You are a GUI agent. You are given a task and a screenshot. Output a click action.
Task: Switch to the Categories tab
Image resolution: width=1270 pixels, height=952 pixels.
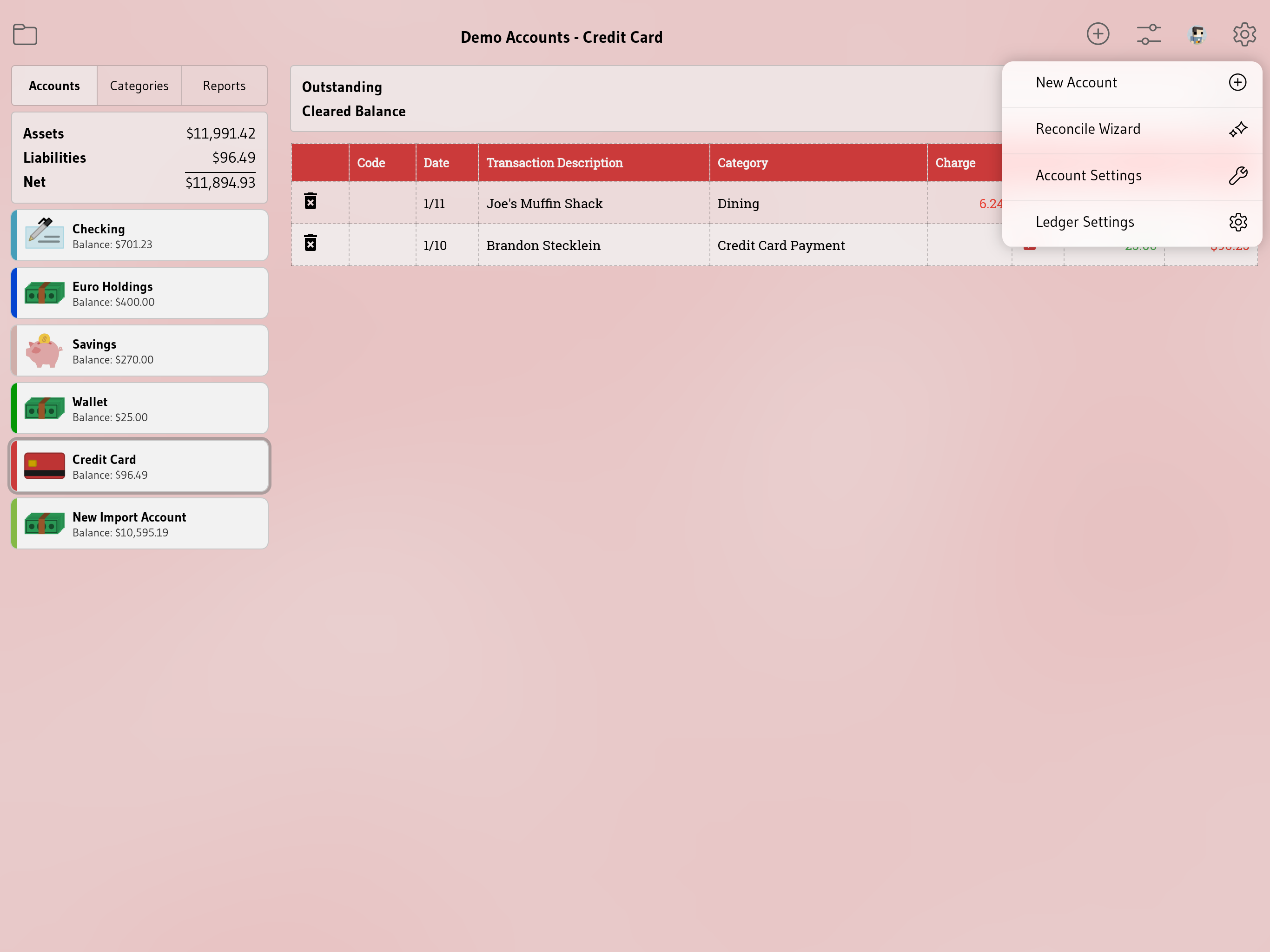click(139, 86)
